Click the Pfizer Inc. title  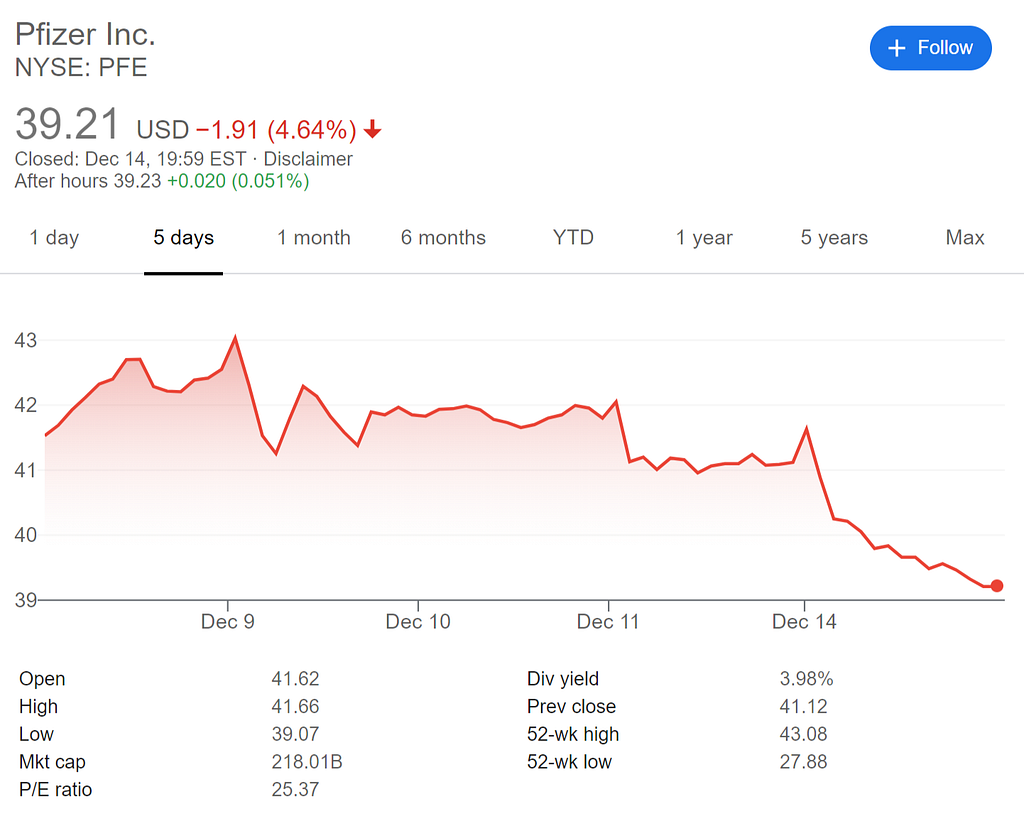coord(85,34)
